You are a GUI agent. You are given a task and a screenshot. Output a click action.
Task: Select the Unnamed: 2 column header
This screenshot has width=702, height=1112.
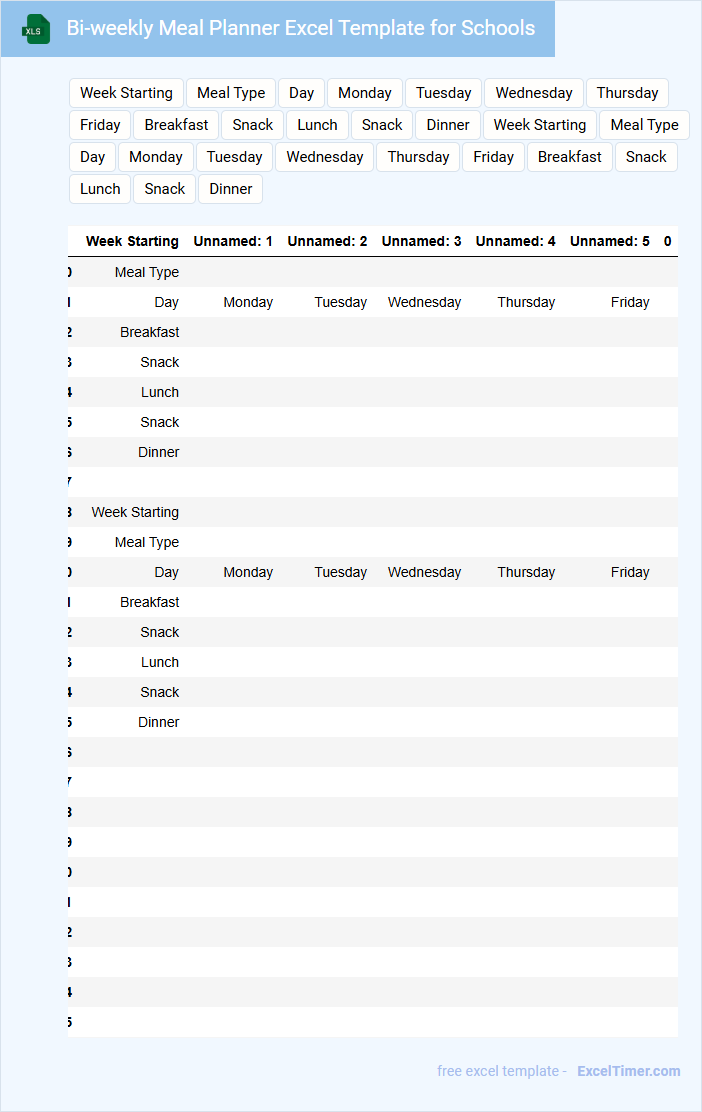pos(327,241)
